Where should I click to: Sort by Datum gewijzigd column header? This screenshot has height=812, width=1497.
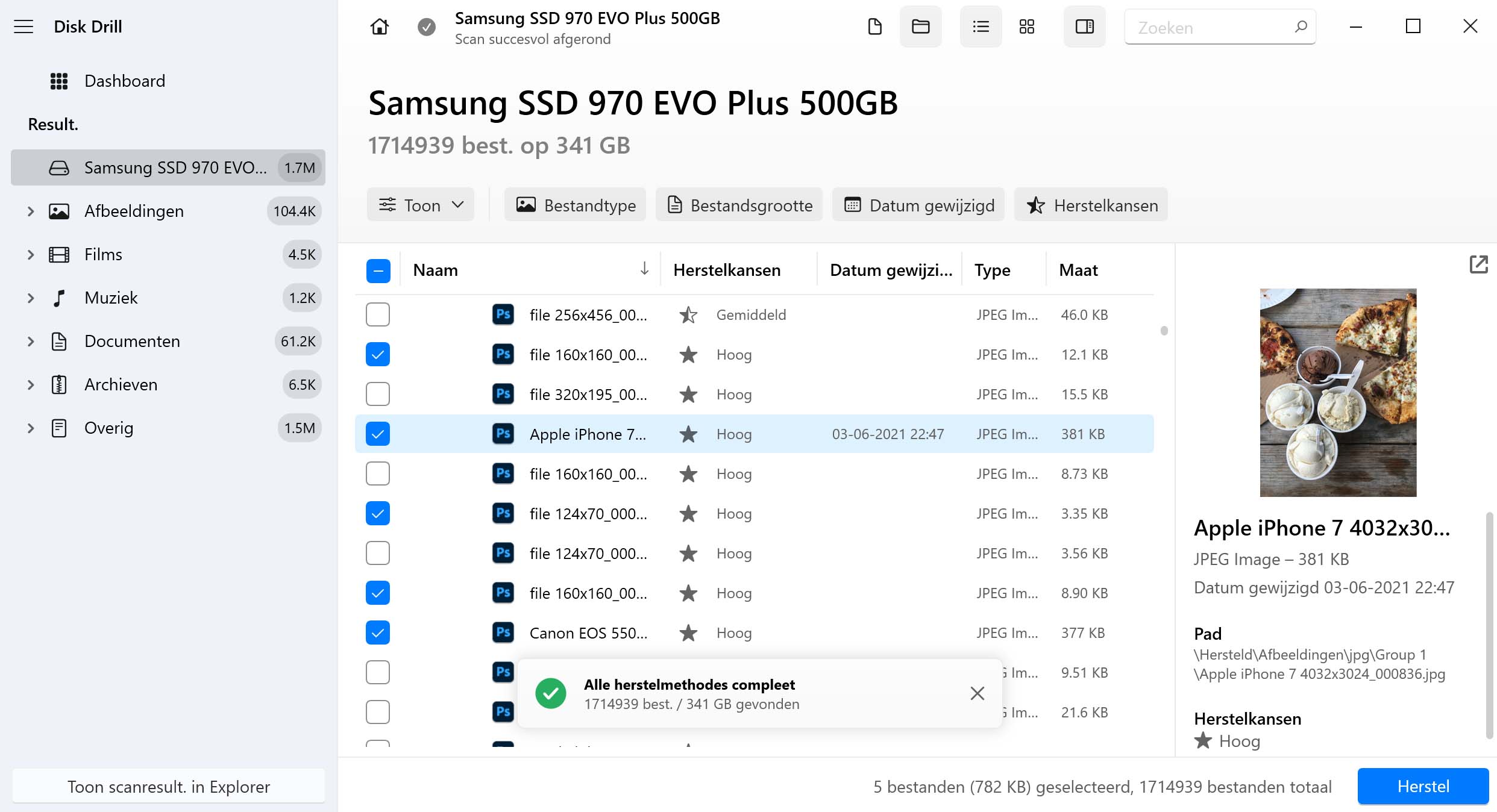click(x=891, y=270)
